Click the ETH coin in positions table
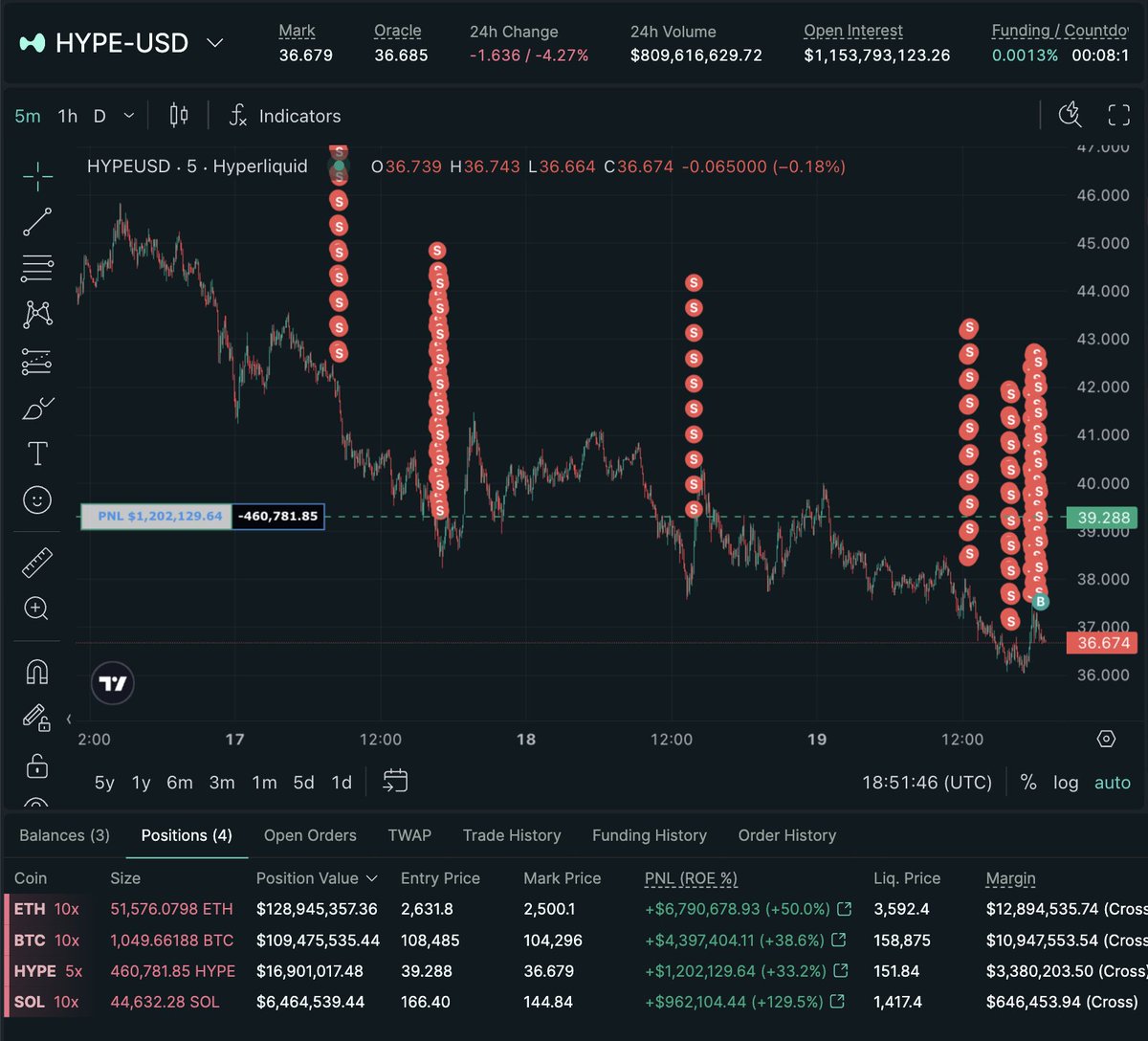The image size is (1148, 1041). click(30, 909)
